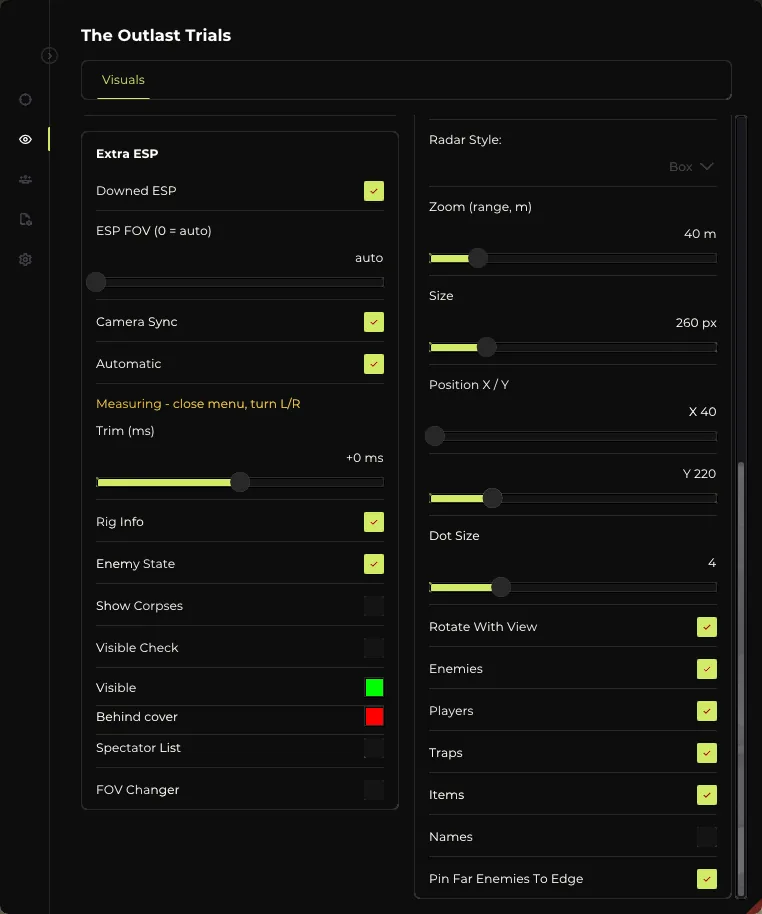The height and width of the screenshot is (914, 762).
Task: Select the eye visuals icon in sidebar
Action: tap(25, 139)
